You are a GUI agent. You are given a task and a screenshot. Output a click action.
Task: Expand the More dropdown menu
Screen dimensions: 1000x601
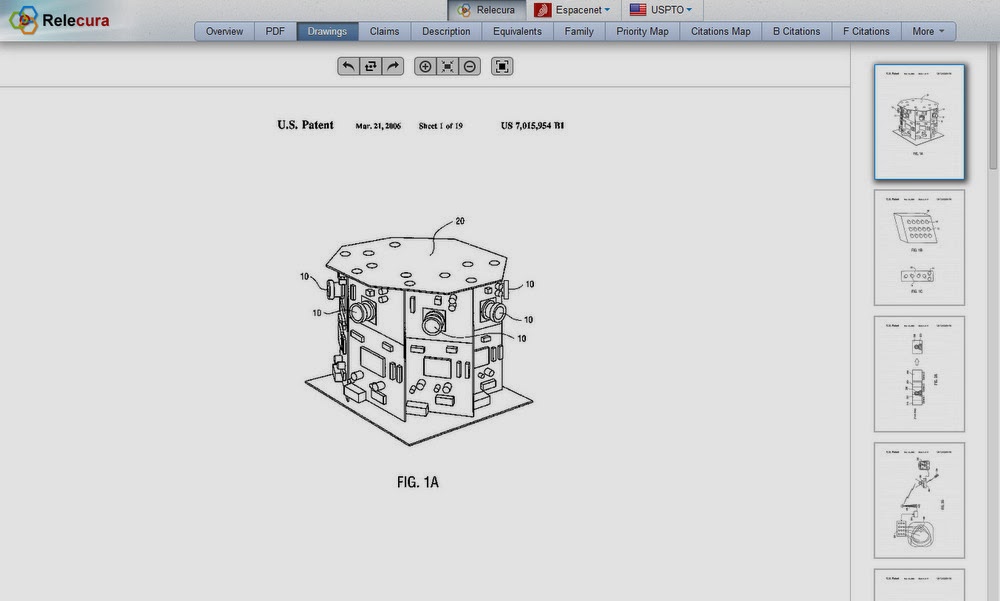[x=928, y=31]
